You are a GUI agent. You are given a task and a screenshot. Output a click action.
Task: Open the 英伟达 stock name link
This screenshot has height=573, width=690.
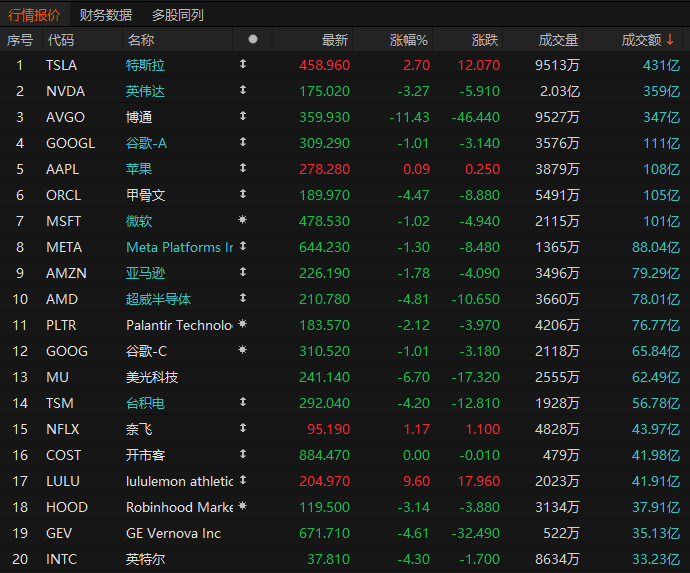[145, 91]
